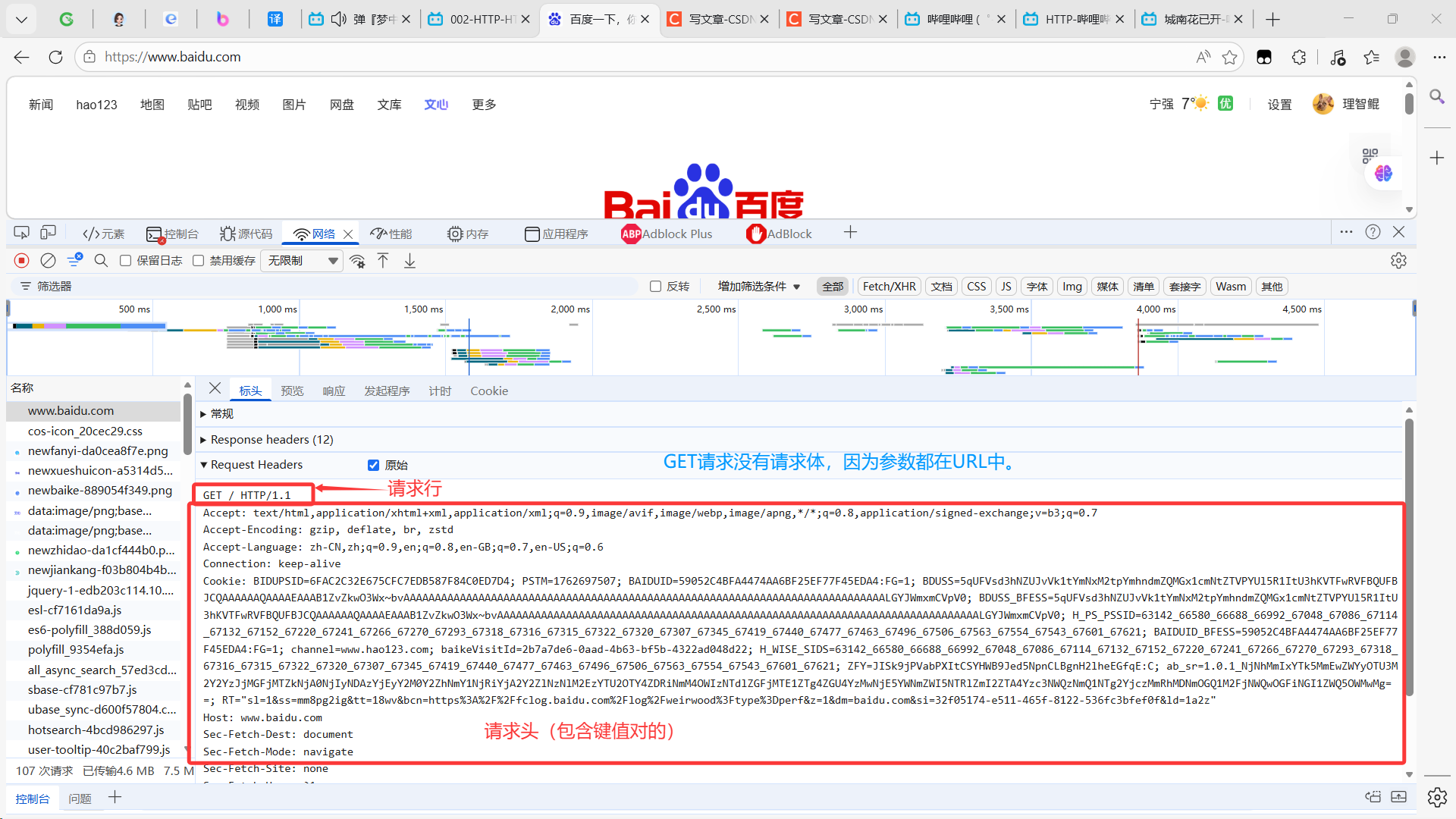Open the network search magnifier icon
Viewport: 1456px width, 819px height.
tap(101, 261)
